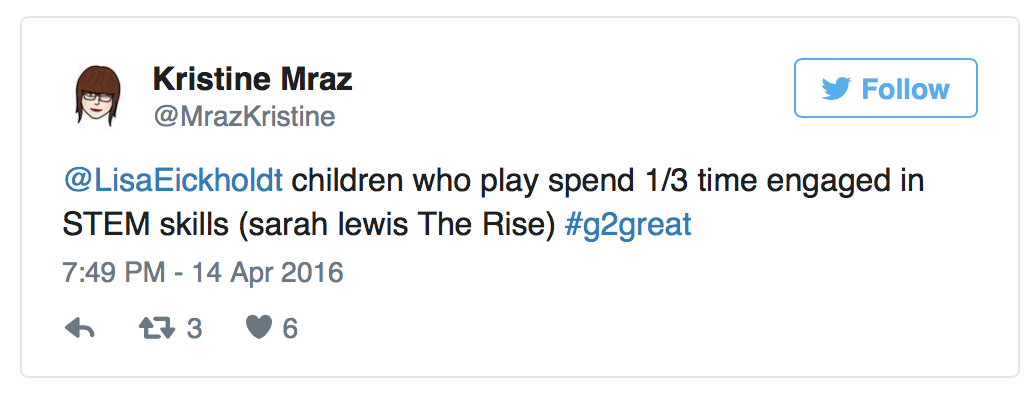View the retweet count of 3
1034x408 pixels.
[x=194, y=328]
